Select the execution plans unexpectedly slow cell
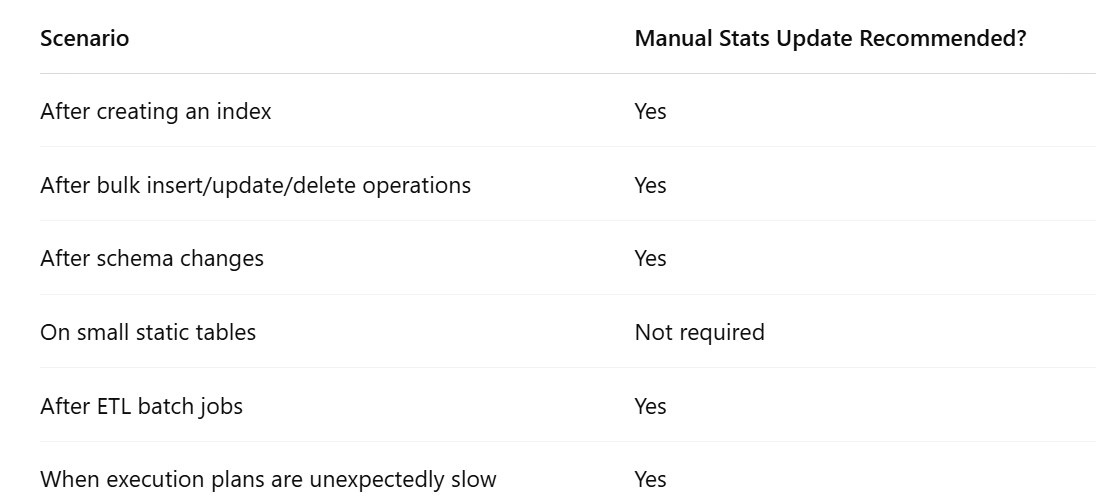1111x496 pixels. coord(268,479)
